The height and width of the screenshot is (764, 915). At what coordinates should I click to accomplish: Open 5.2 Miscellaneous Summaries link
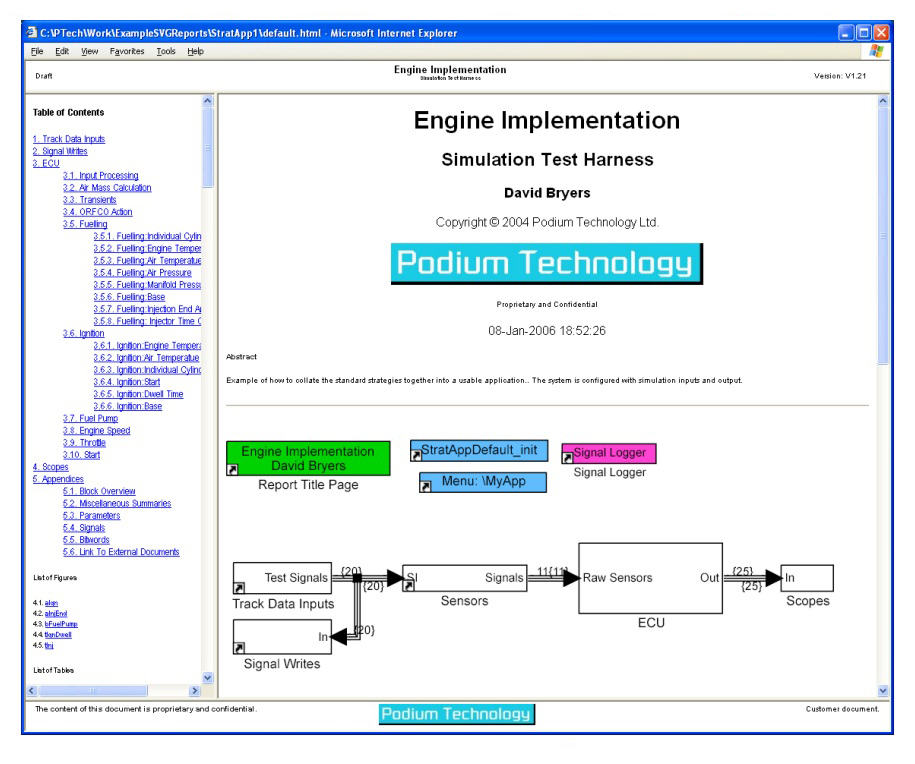[x=117, y=503]
